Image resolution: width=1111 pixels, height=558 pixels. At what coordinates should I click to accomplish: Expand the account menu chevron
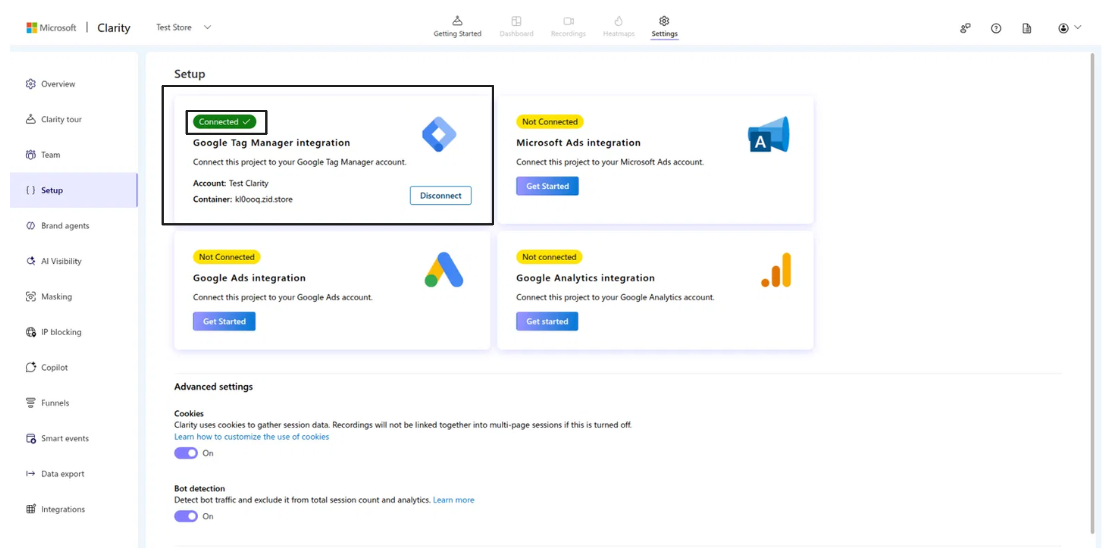pos(1078,28)
